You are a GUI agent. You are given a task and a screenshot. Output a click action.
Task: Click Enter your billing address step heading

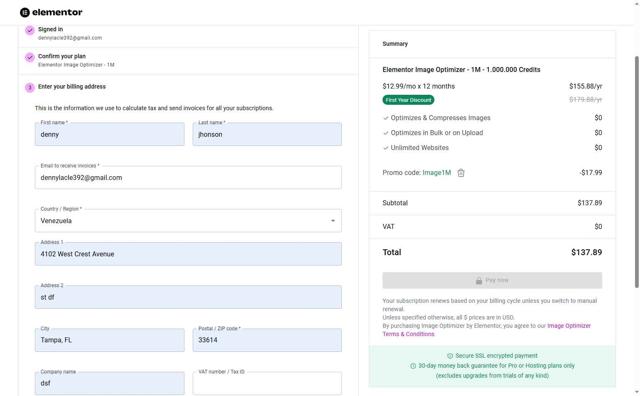72,87
